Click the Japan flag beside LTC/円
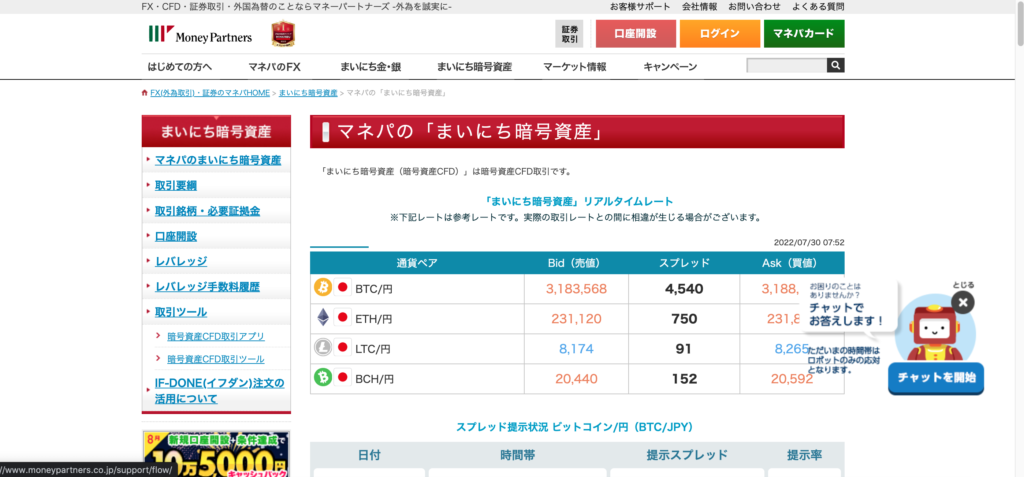This screenshot has height=477, width=1024. pyautogui.click(x=343, y=348)
